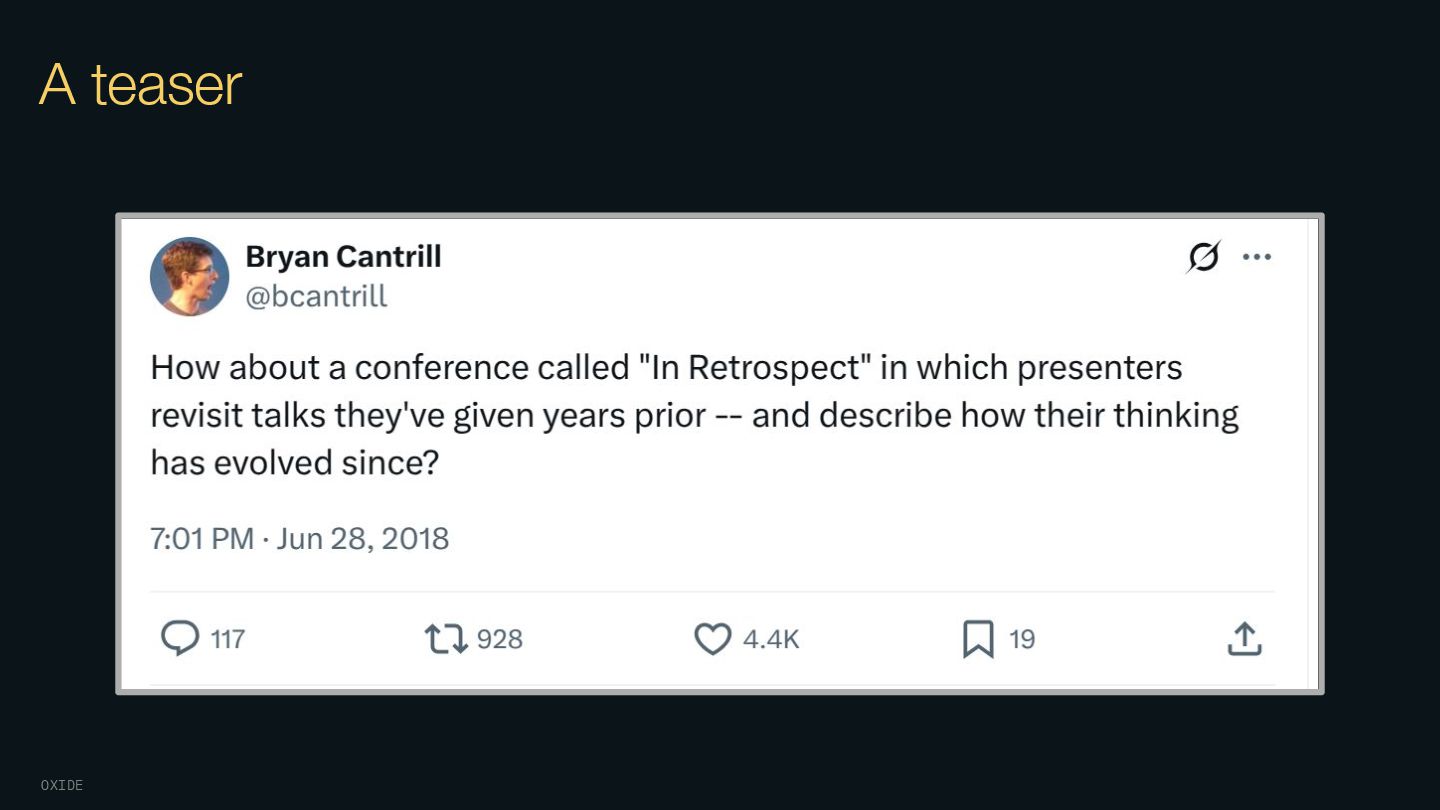Screen dimensions: 1440x810
Task: Click the 117 replies count
Action: point(228,639)
